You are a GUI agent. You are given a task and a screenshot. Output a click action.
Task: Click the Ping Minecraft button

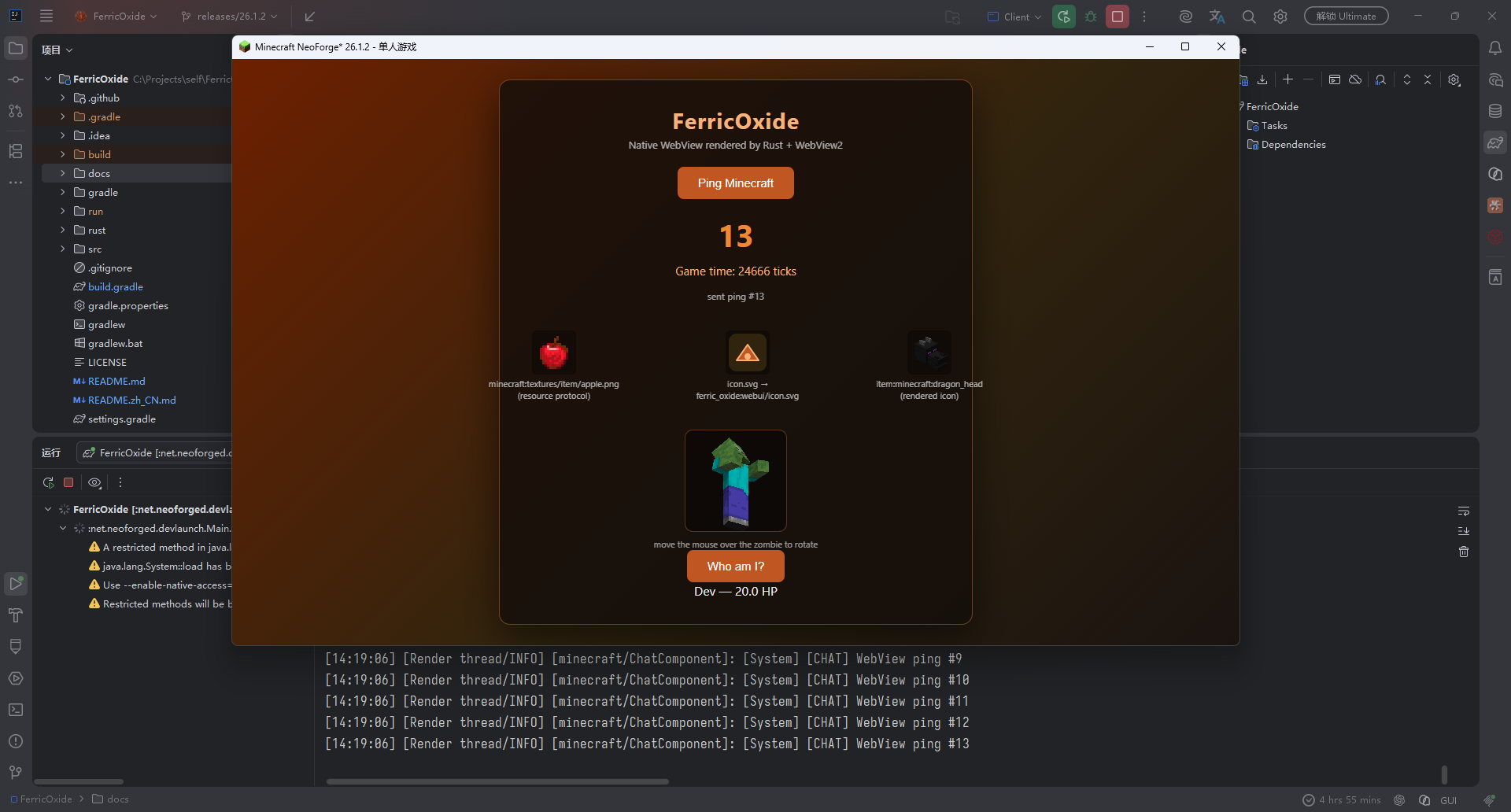pos(736,183)
